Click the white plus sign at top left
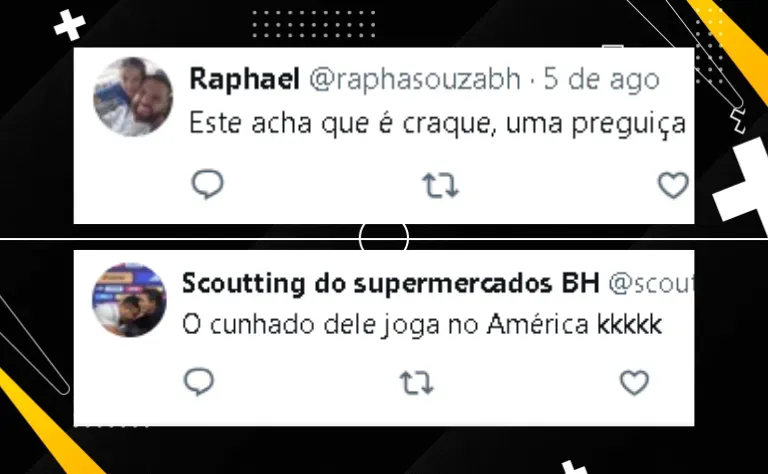 point(70,25)
